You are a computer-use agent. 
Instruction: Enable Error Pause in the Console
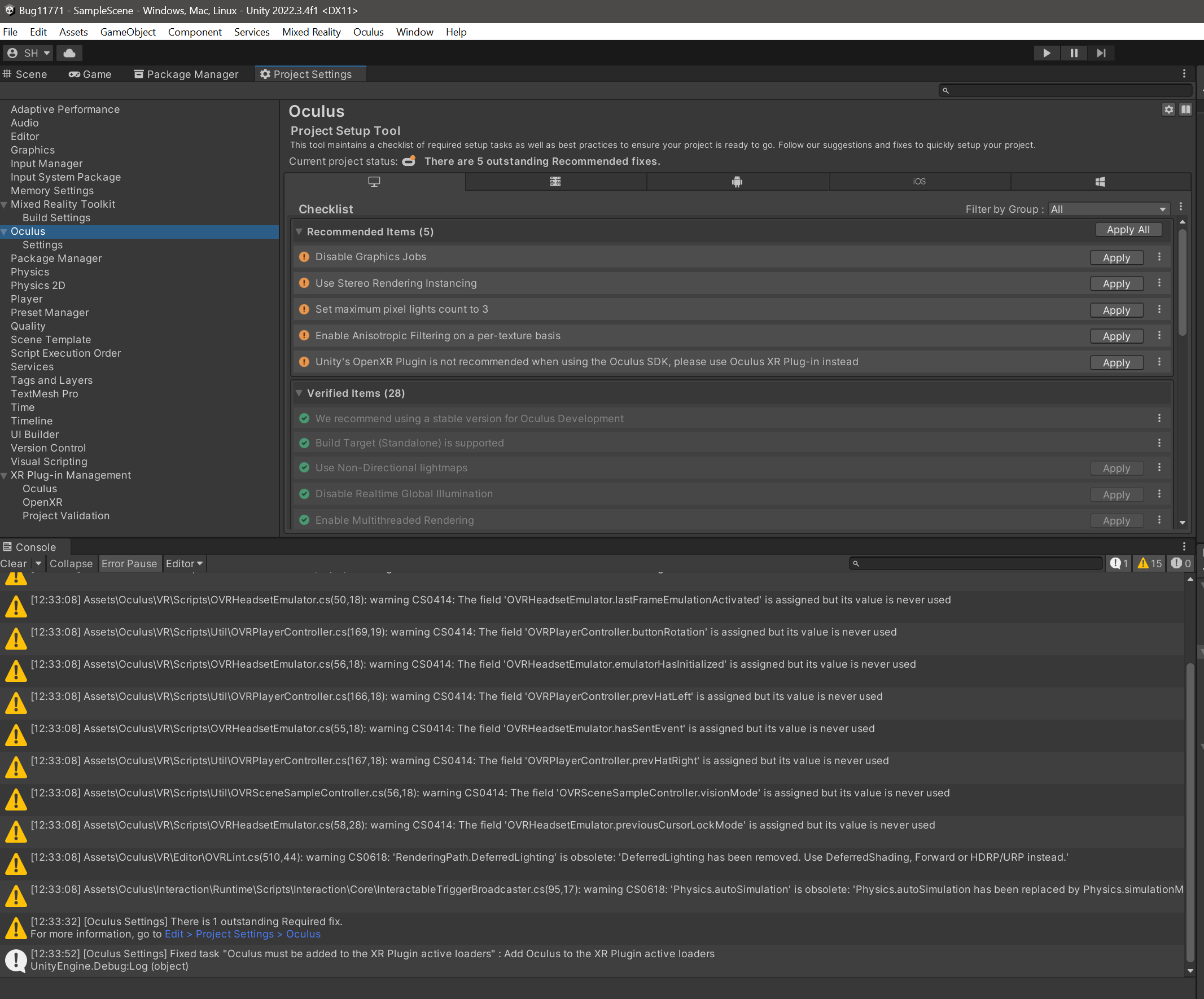coord(130,563)
